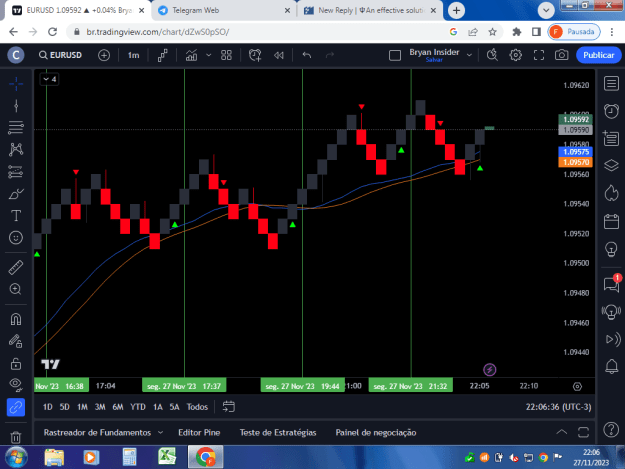Image resolution: width=625 pixels, height=469 pixels.
Task: Open EURUSD symbol search
Action: pos(61,55)
